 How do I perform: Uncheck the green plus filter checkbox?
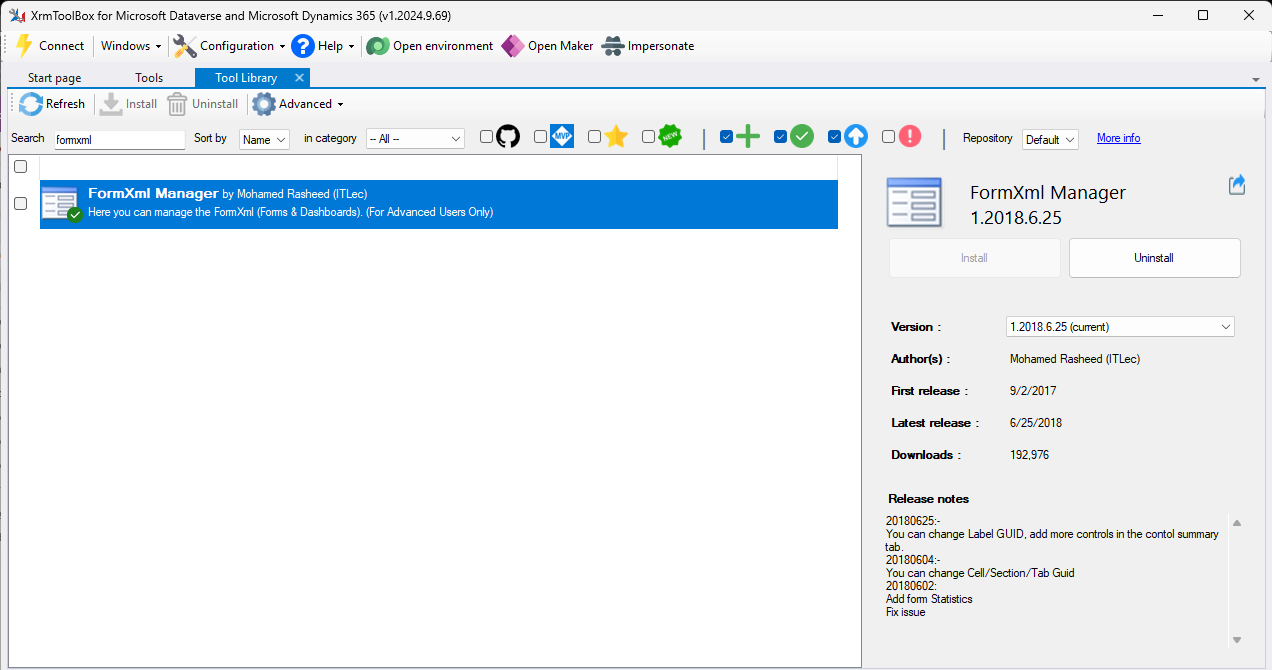point(726,137)
